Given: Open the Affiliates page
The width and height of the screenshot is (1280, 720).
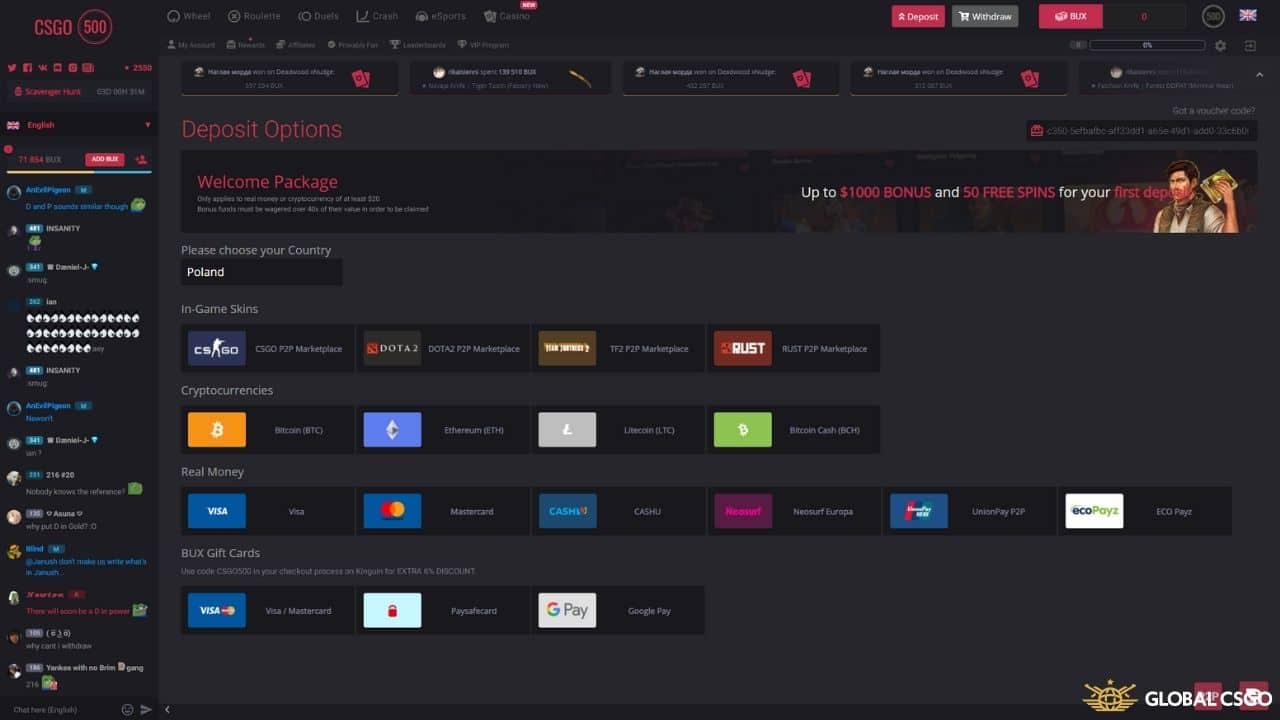Looking at the screenshot, I should click(x=296, y=45).
